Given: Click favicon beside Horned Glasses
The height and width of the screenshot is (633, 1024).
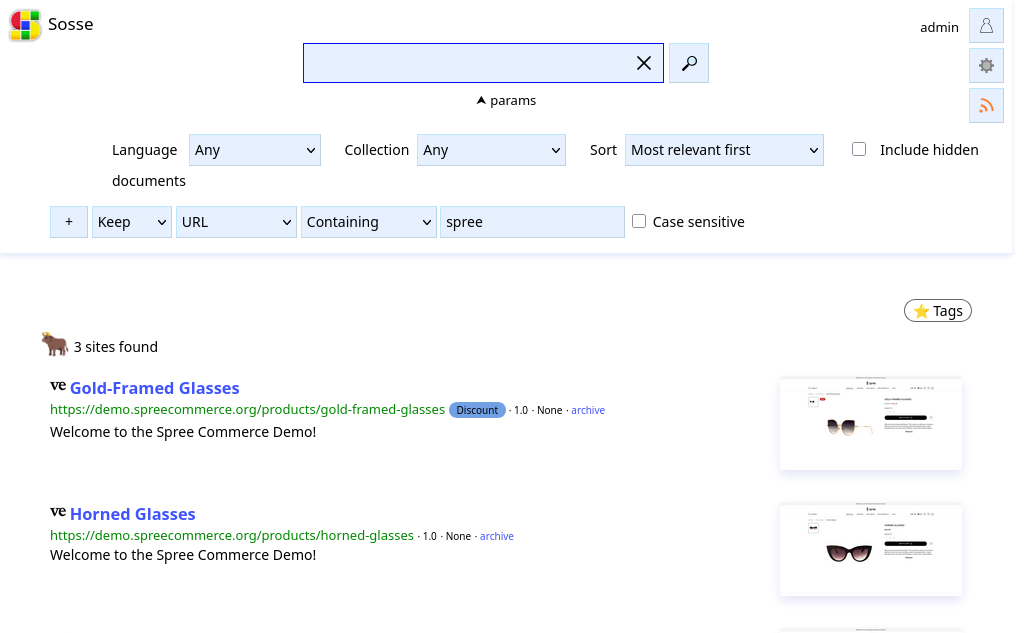Looking at the screenshot, I should (58, 512).
